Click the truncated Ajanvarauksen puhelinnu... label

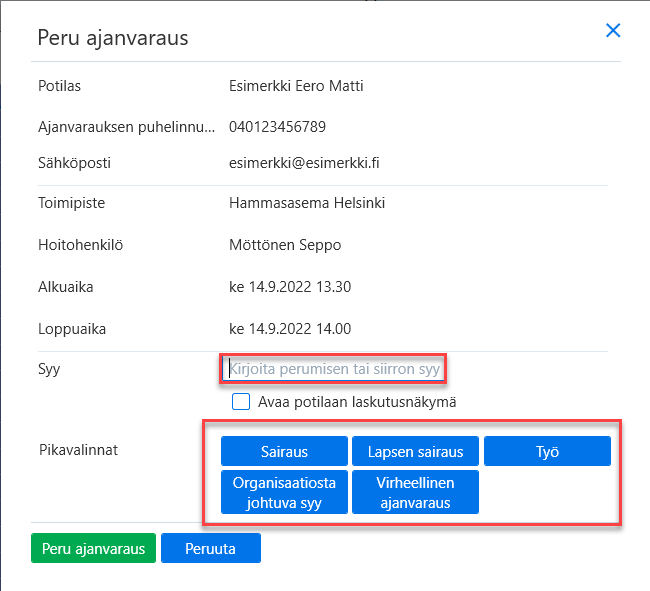coord(126,127)
